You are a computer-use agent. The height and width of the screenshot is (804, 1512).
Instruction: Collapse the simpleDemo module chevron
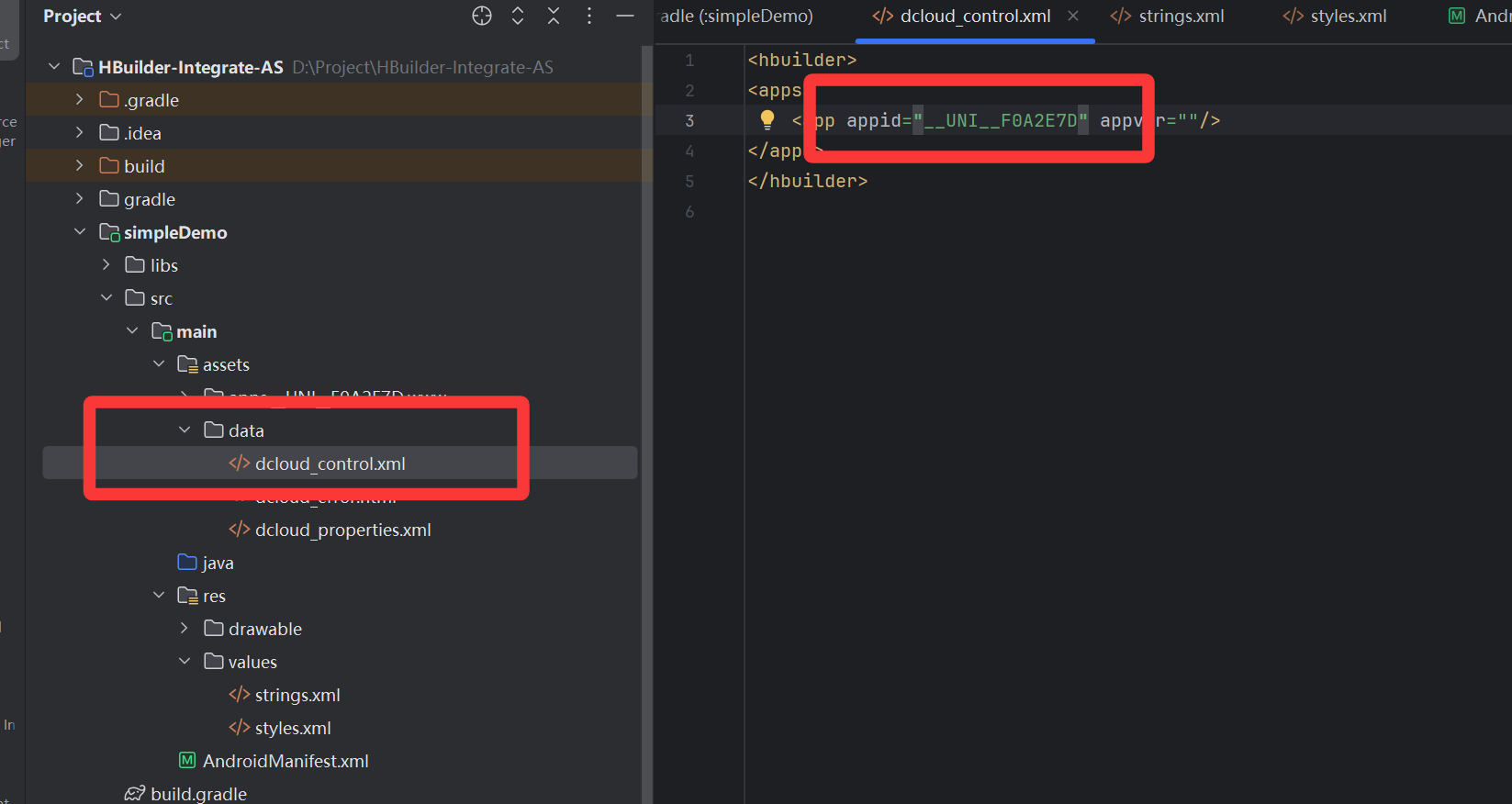[x=80, y=231]
